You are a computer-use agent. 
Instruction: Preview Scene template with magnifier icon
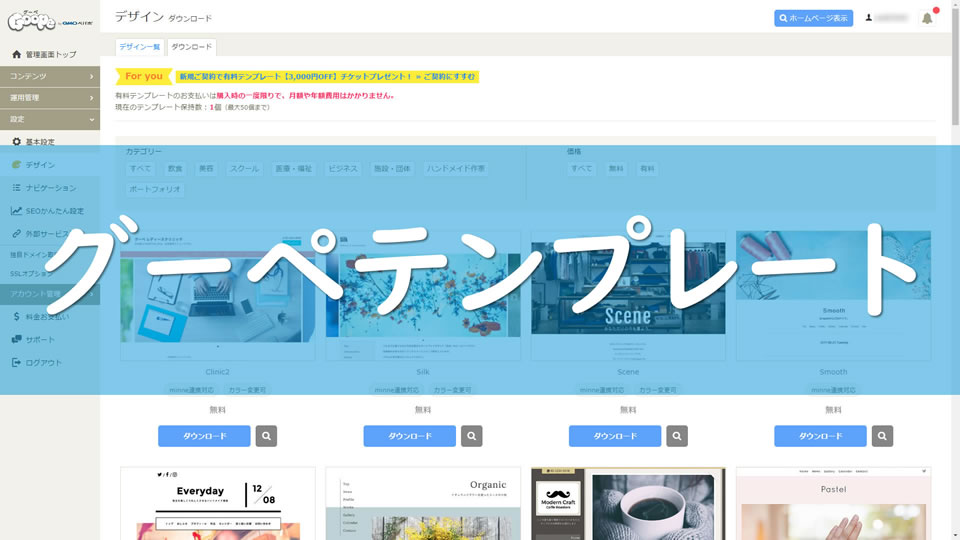[x=677, y=436]
